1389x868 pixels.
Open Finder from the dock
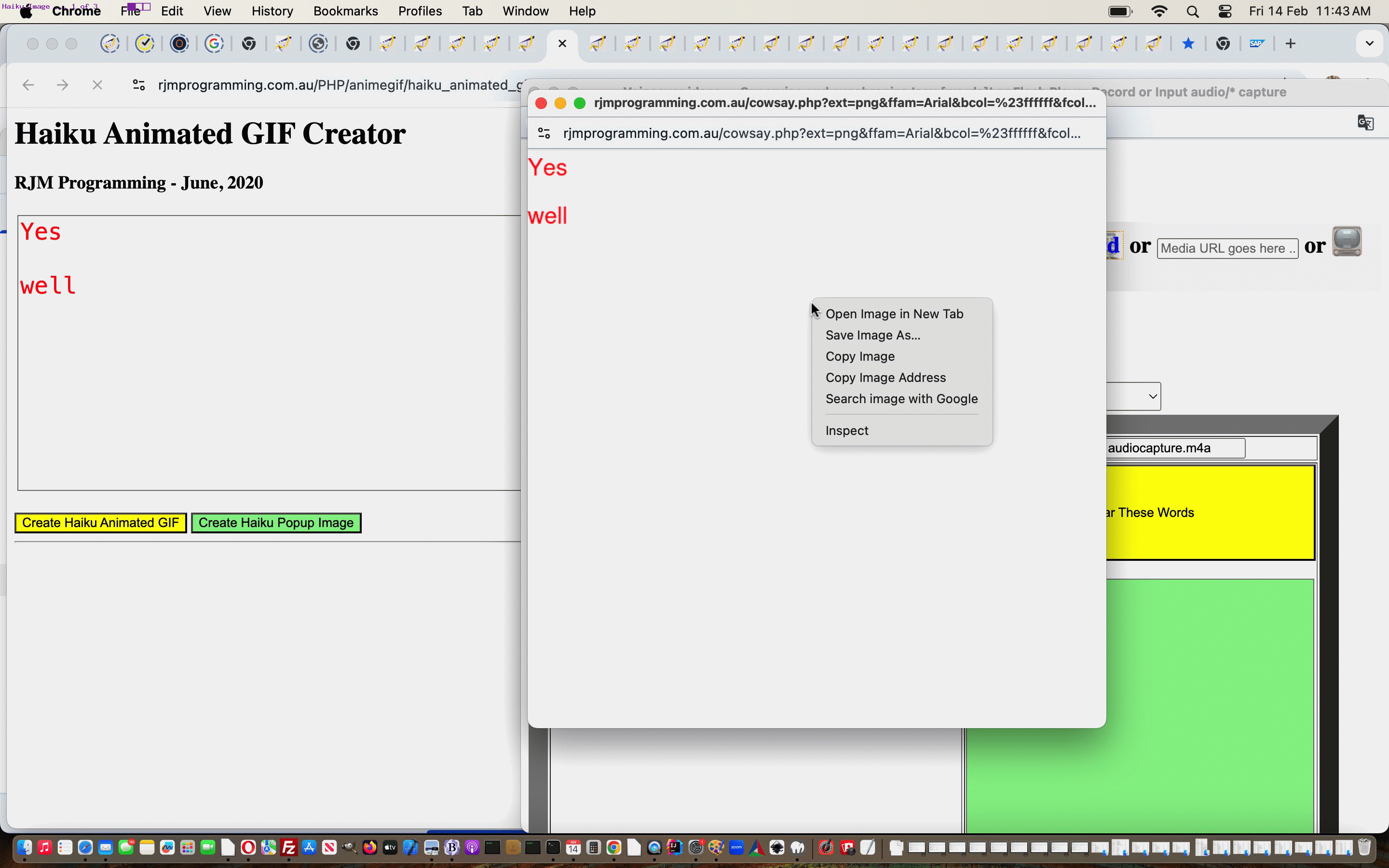[24, 847]
